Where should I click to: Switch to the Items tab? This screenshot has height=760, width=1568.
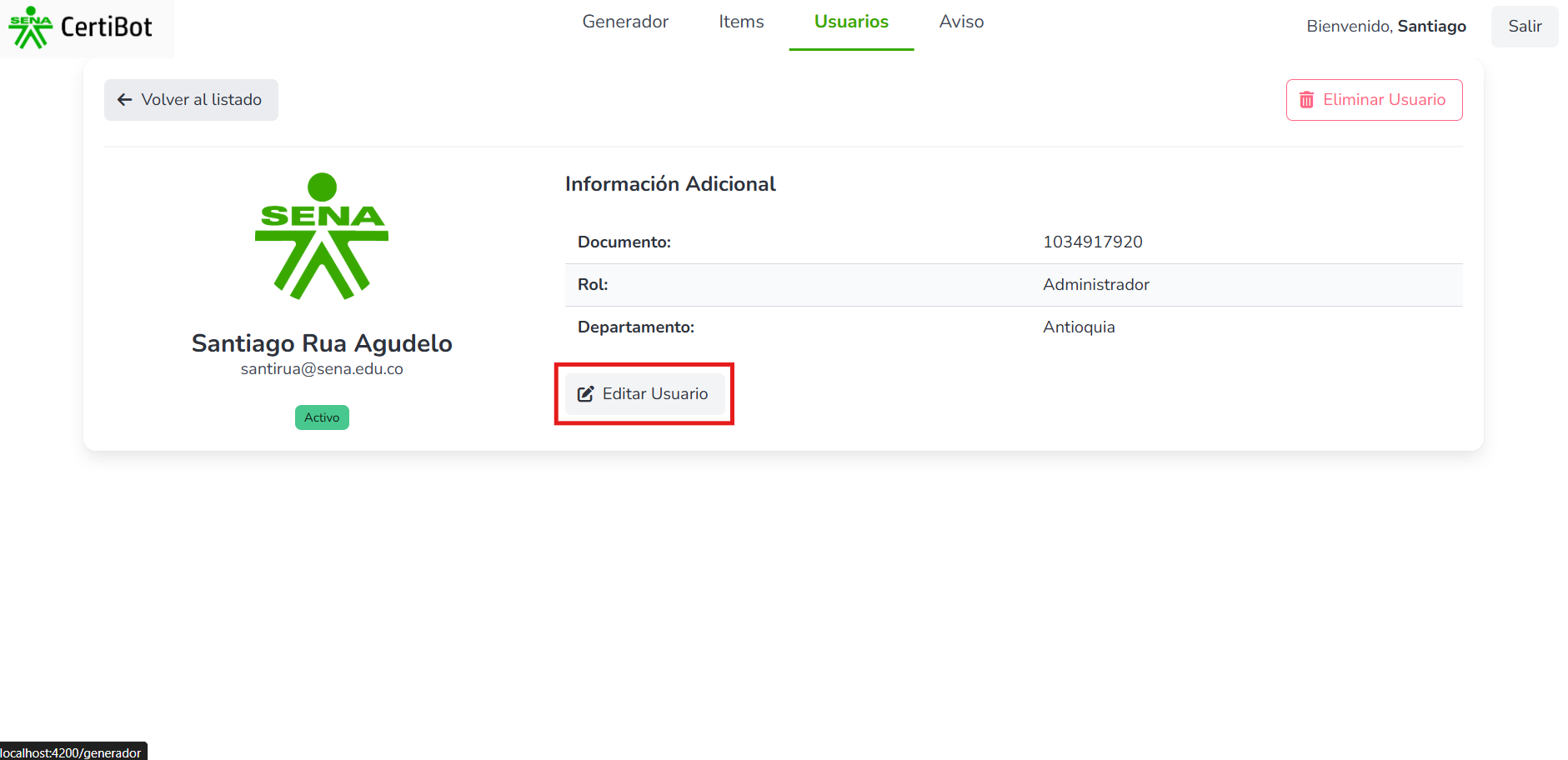click(741, 22)
